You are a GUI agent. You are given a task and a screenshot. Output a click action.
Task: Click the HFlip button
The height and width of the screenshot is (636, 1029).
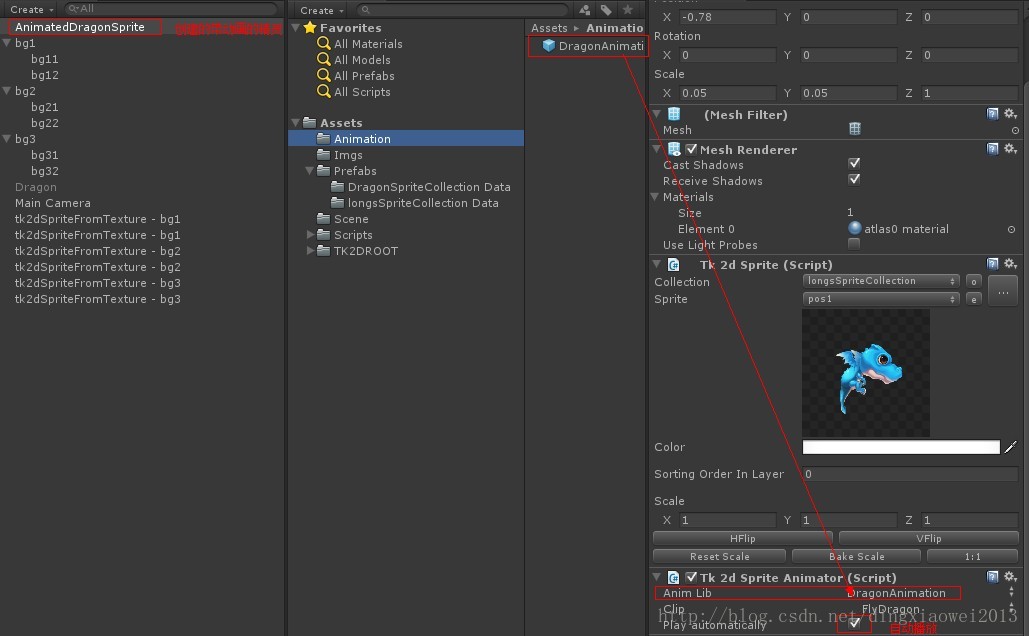coord(743,538)
